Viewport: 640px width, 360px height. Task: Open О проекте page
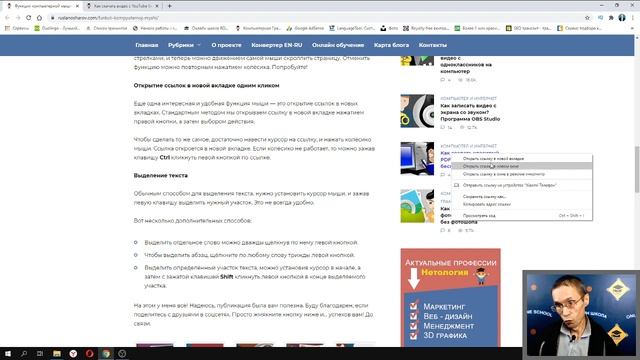pyautogui.click(x=227, y=45)
